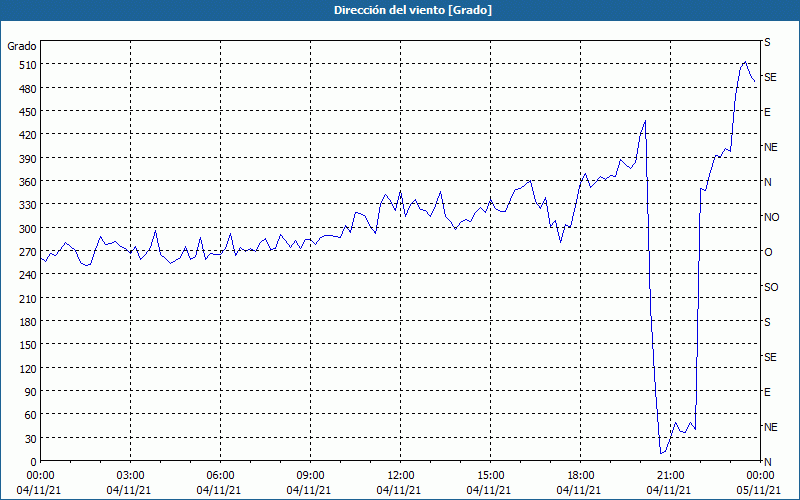The width and height of the screenshot is (800, 500).
Task: Select the 390 left axis value
Action: (28, 159)
